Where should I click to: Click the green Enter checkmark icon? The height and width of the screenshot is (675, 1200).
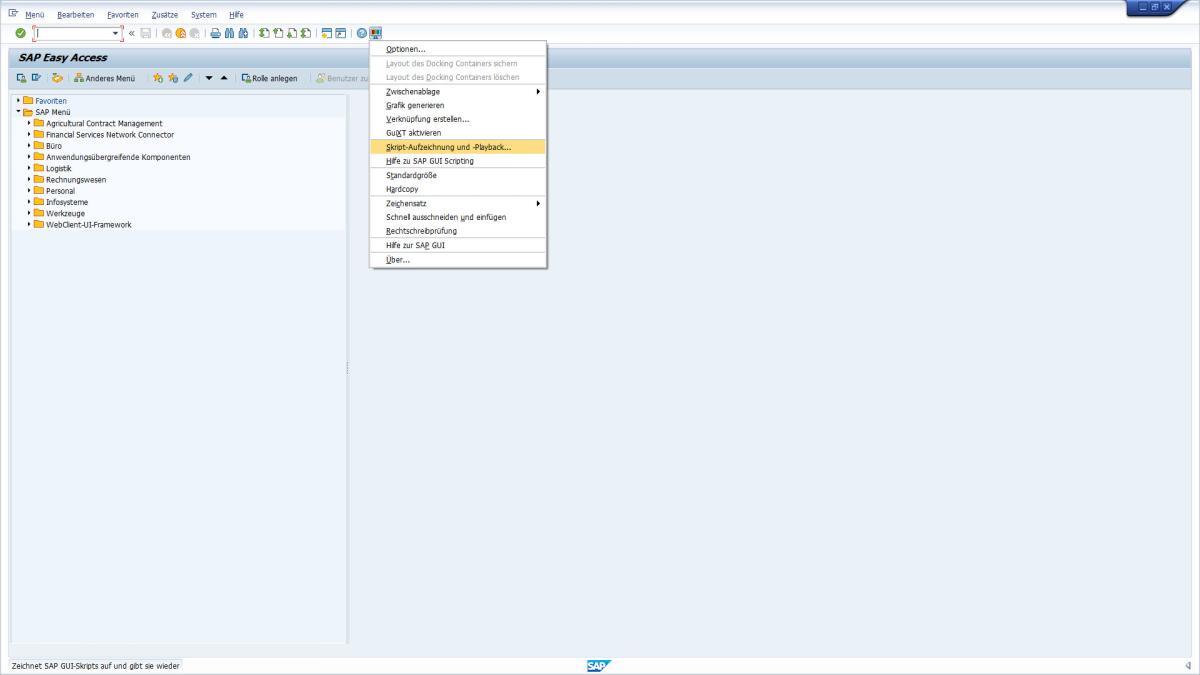click(20, 32)
